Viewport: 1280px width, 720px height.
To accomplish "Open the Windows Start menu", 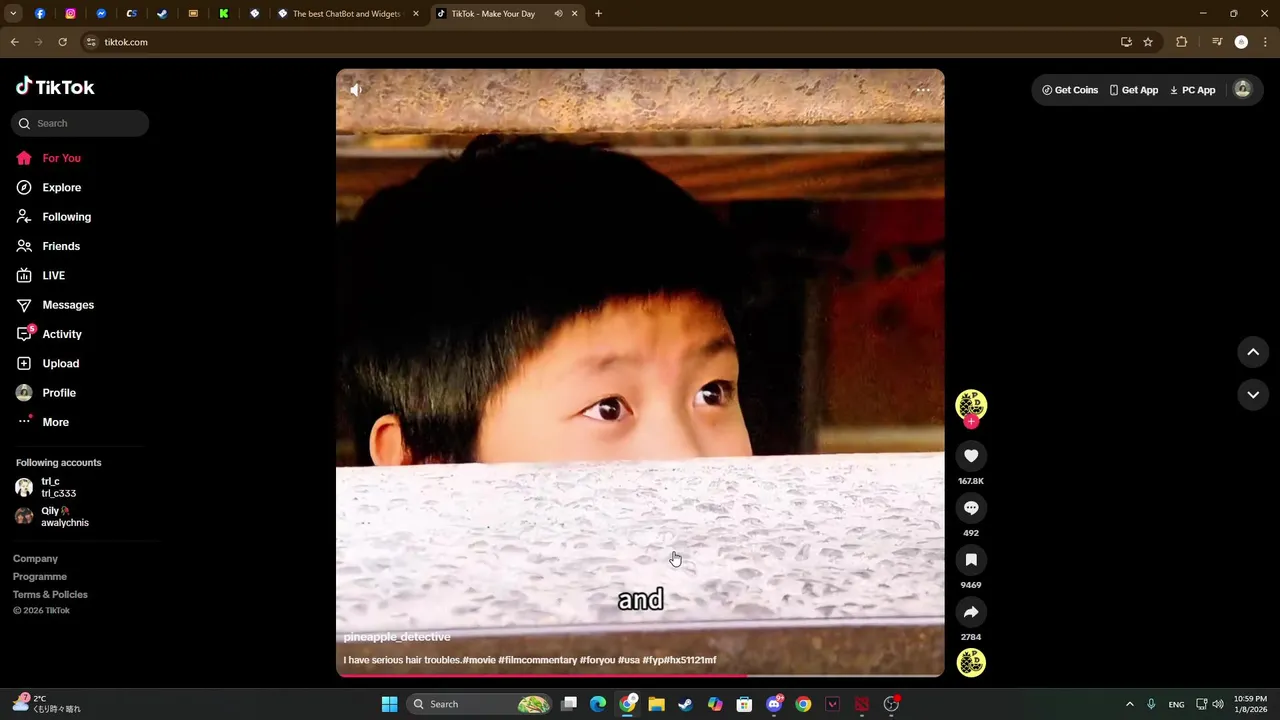I will tap(389, 704).
